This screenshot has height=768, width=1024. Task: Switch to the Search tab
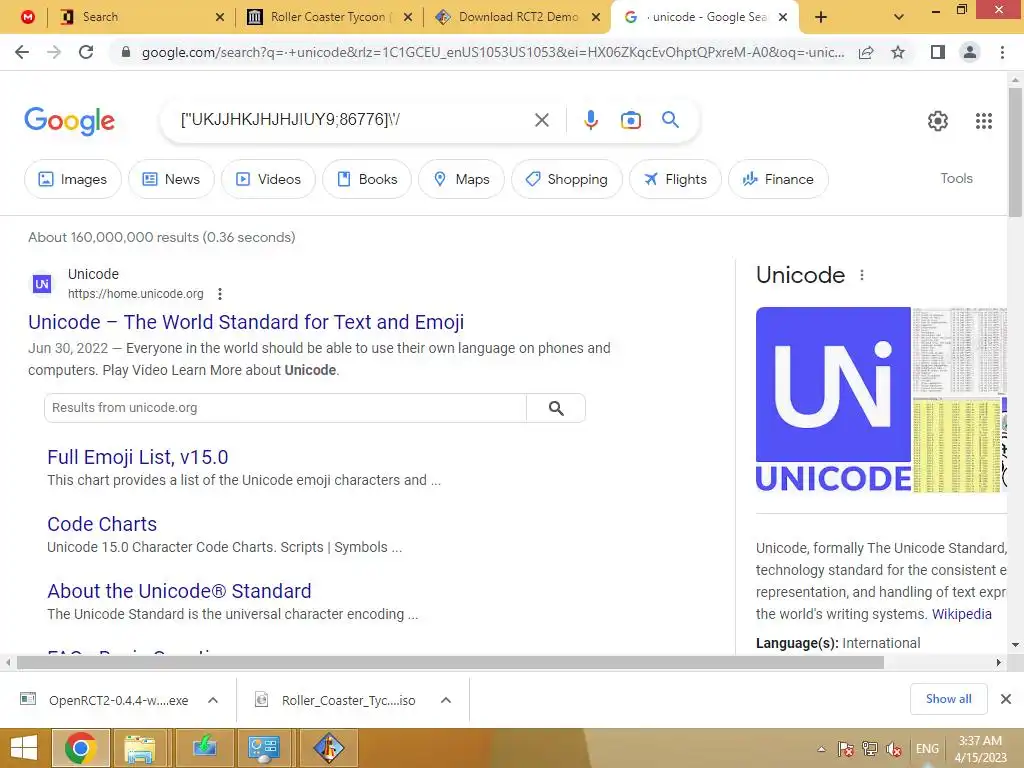click(x=142, y=18)
